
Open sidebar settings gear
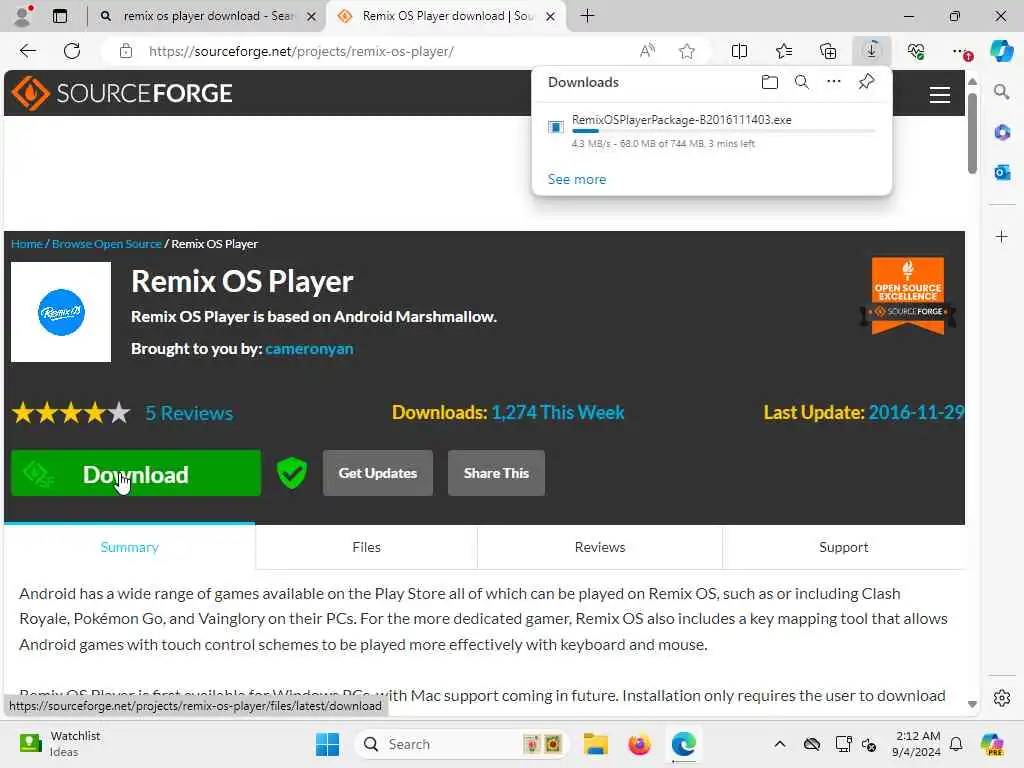click(1002, 698)
